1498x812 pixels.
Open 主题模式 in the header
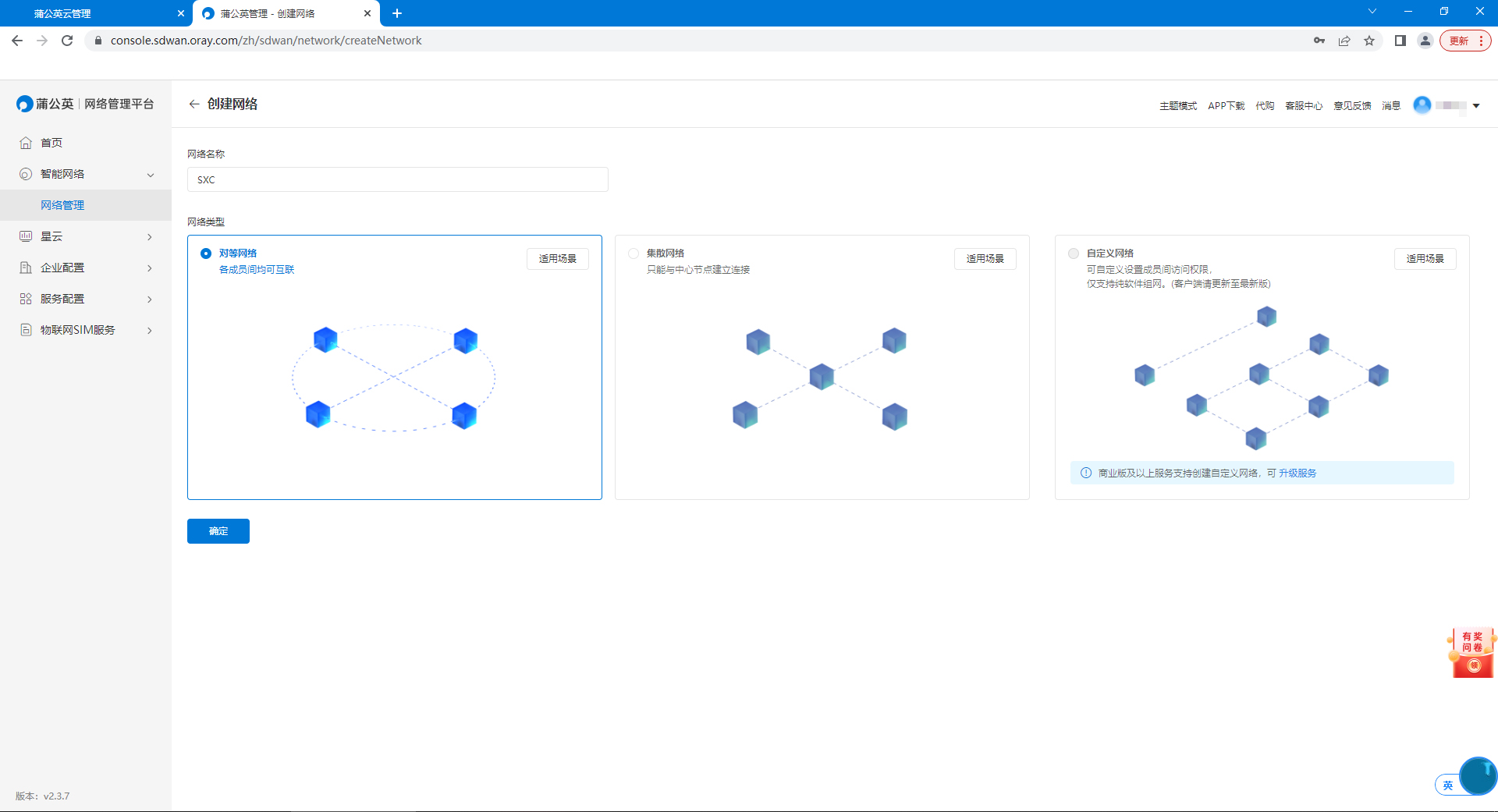tap(1178, 106)
